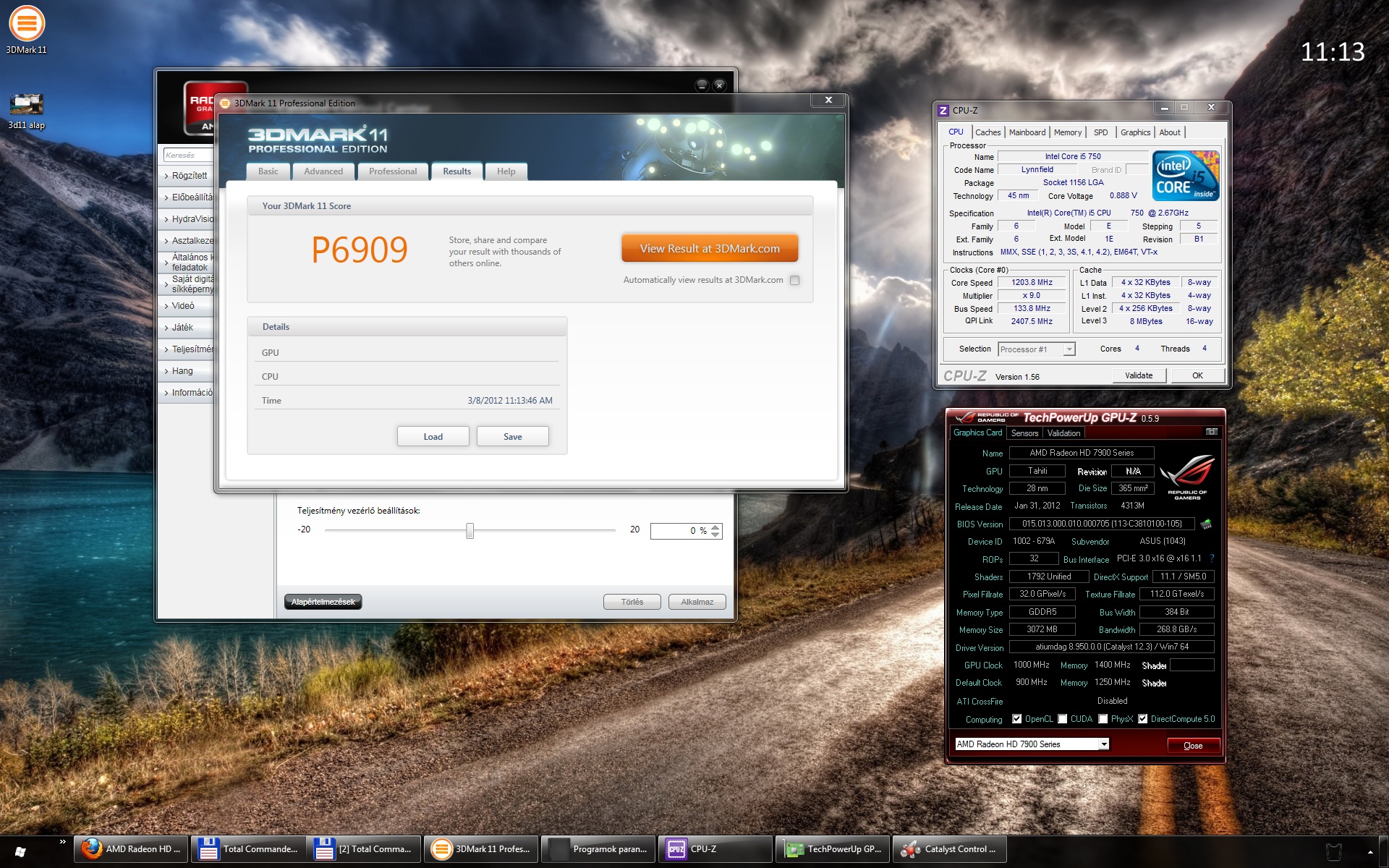
Task: Expand Rögzített in Catalyst sidebar
Action: coord(187,176)
